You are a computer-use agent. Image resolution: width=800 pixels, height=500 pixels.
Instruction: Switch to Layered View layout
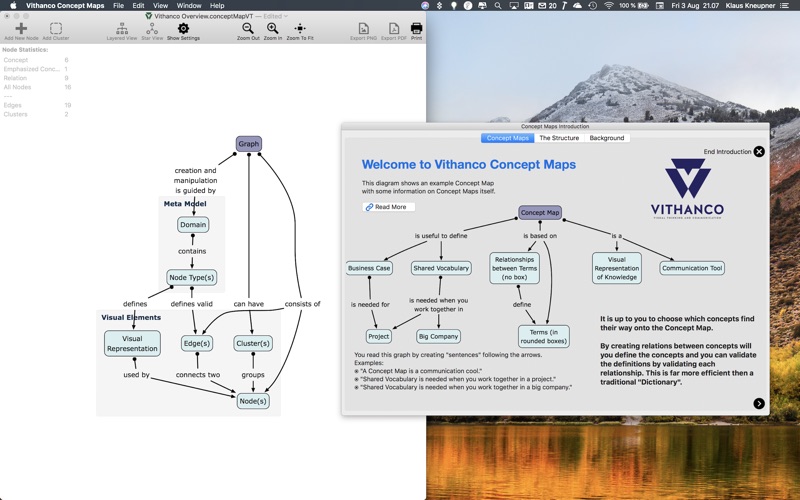click(x=122, y=29)
